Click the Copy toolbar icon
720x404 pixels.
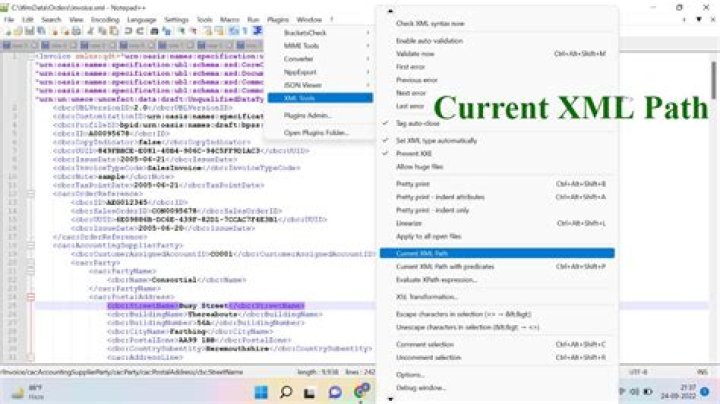tap(102, 31)
